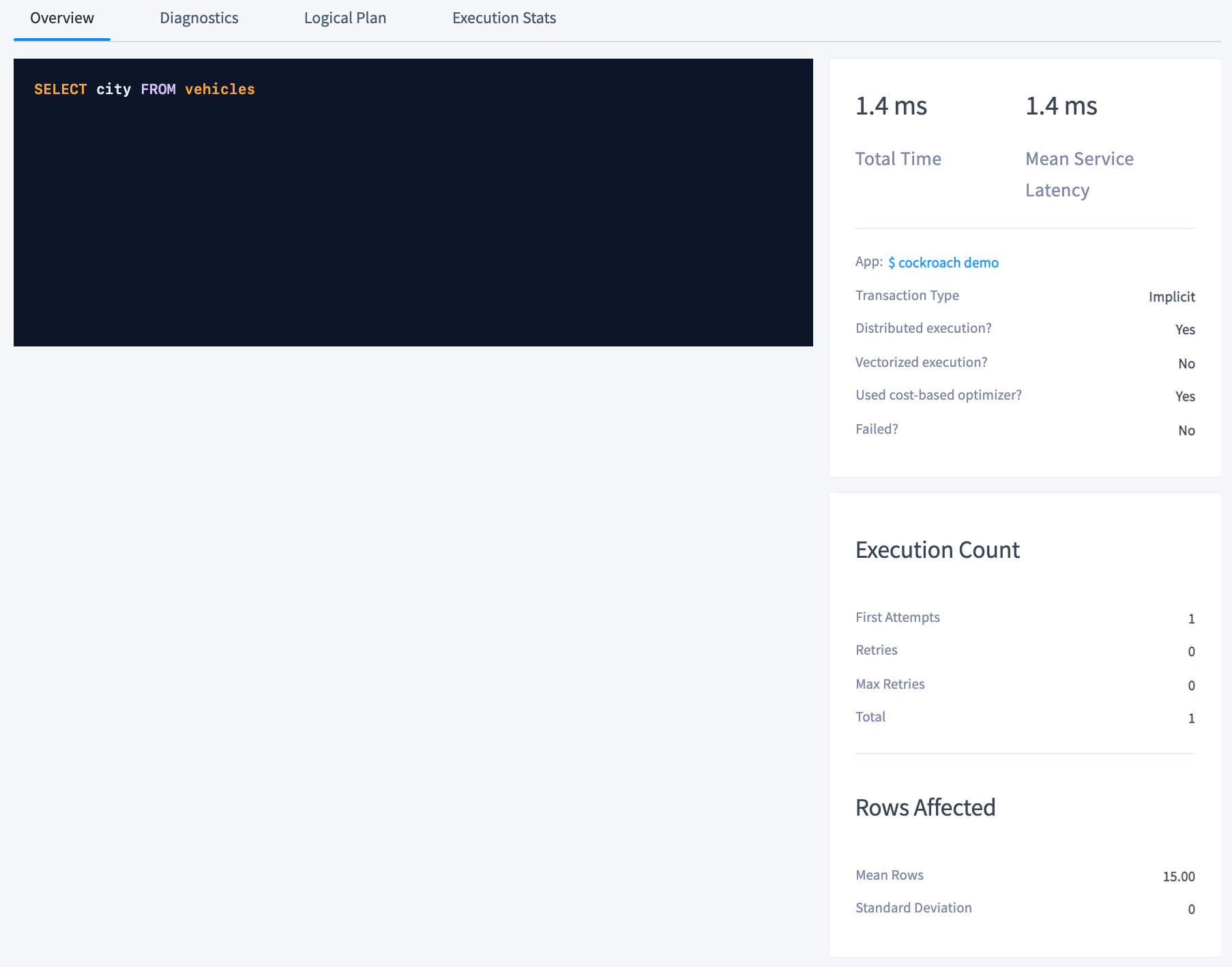Select the Failed? No indicator
This screenshot has width=1232, height=967.
pyautogui.click(x=1187, y=430)
